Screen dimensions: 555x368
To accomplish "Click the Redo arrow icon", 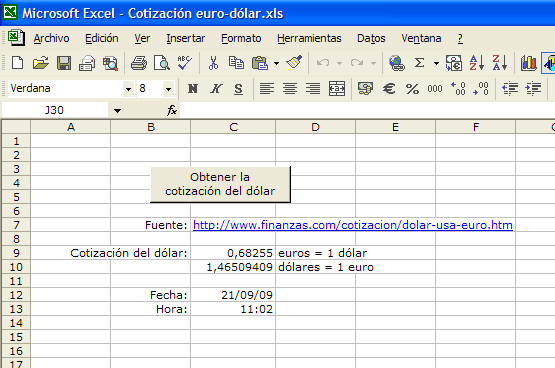I will pos(357,63).
